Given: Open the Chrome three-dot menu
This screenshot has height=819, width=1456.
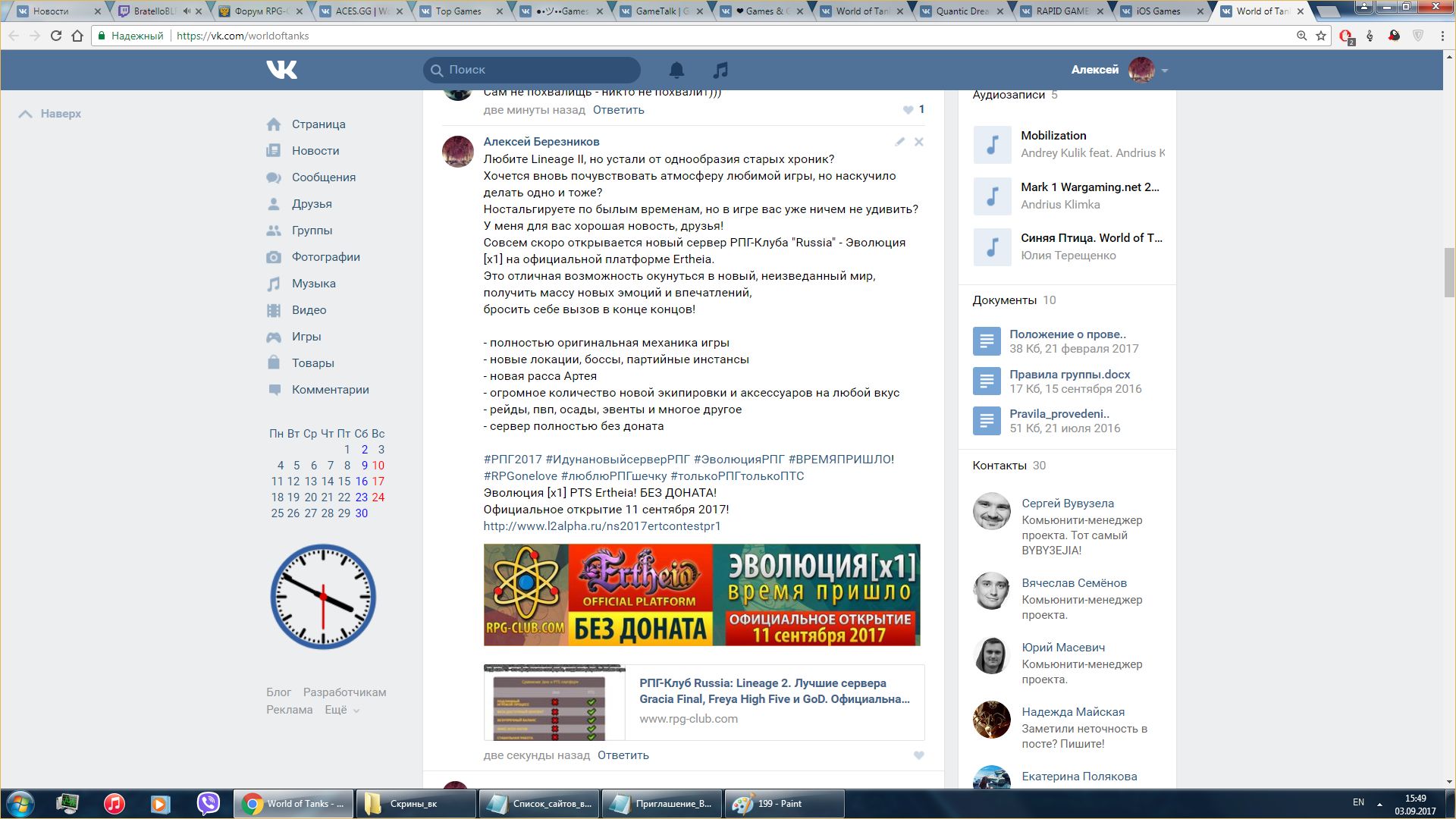Looking at the screenshot, I should 1442,36.
